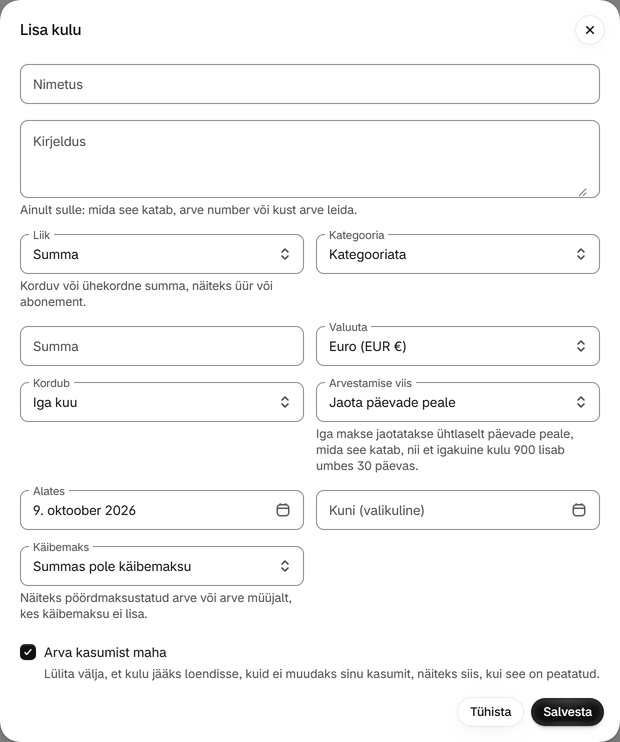Expand the Kategooriata category dropdown
Image resolution: width=620 pixels, height=742 pixels.
pyautogui.click(x=458, y=254)
